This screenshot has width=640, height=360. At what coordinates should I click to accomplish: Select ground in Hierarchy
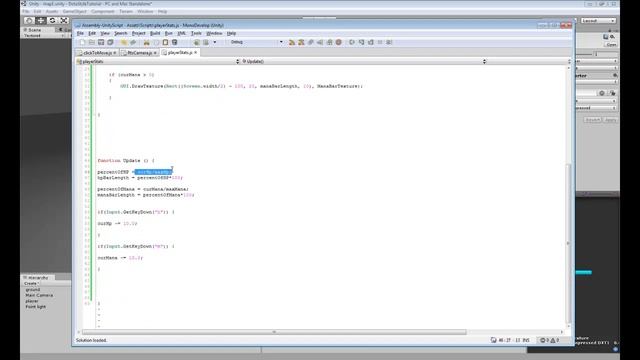pos(33,289)
